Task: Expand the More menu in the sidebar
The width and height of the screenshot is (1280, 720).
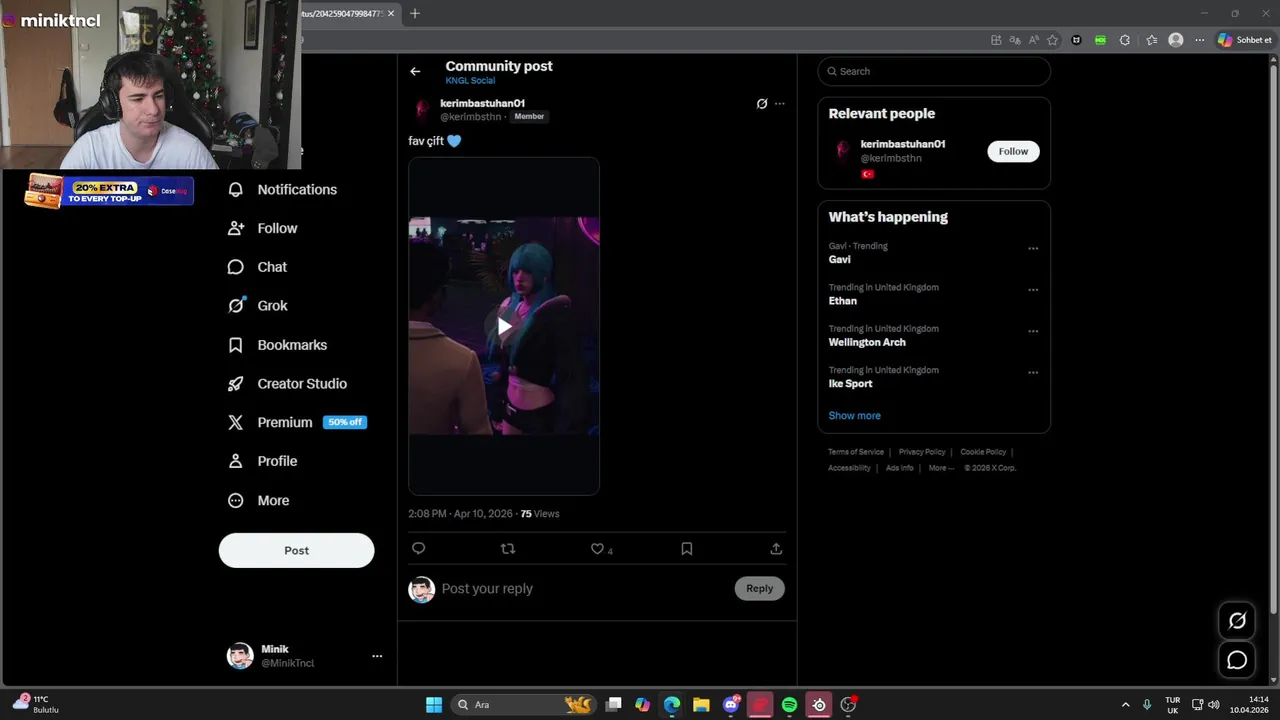Action: pyautogui.click(x=259, y=500)
